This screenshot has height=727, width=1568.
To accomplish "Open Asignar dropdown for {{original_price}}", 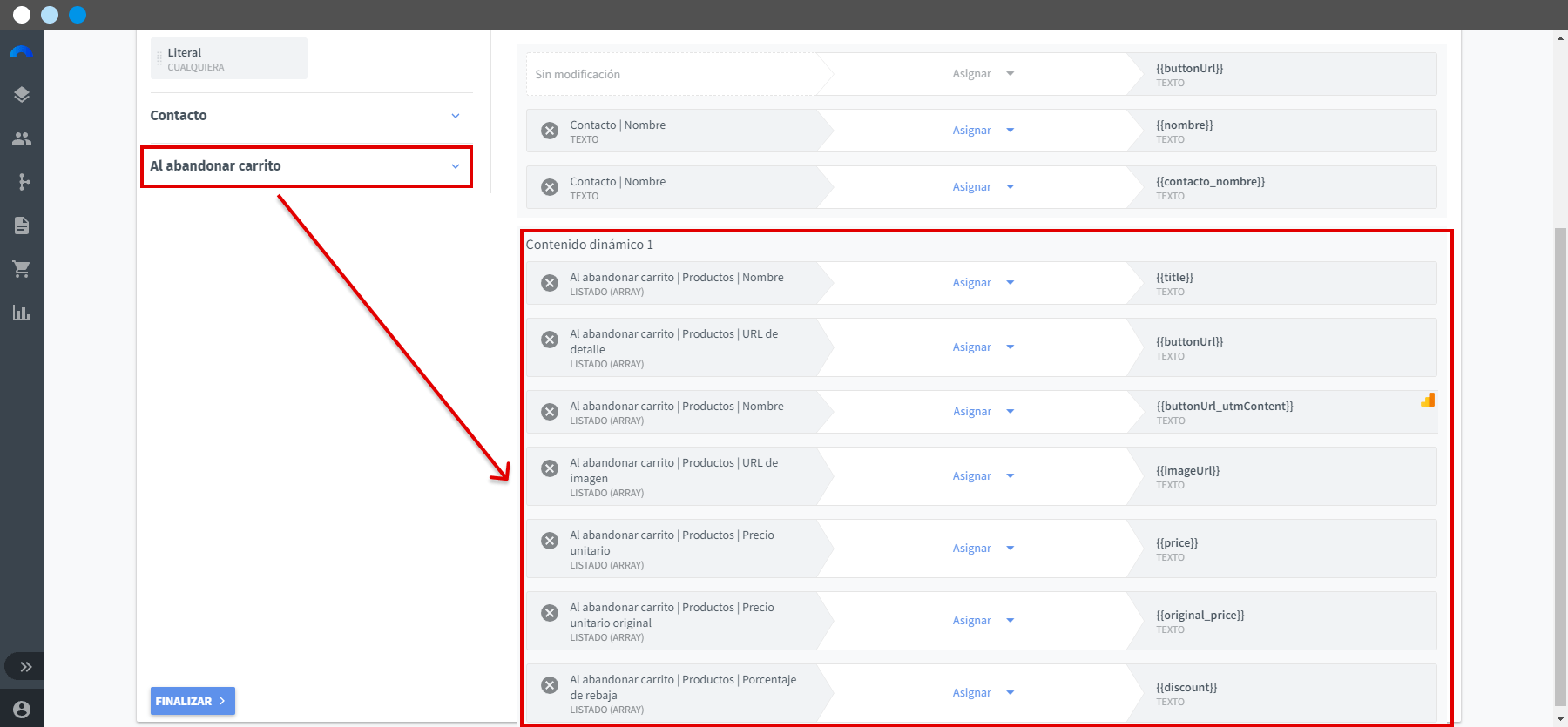I will (x=983, y=621).
